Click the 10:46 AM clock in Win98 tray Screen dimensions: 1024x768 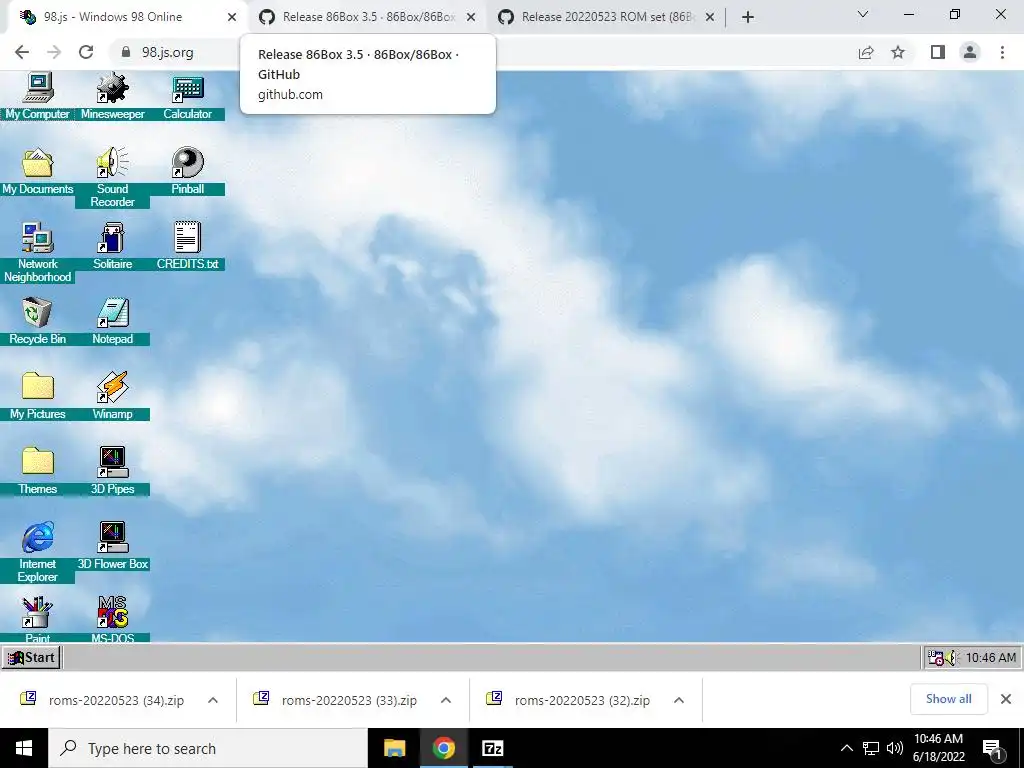point(990,658)
